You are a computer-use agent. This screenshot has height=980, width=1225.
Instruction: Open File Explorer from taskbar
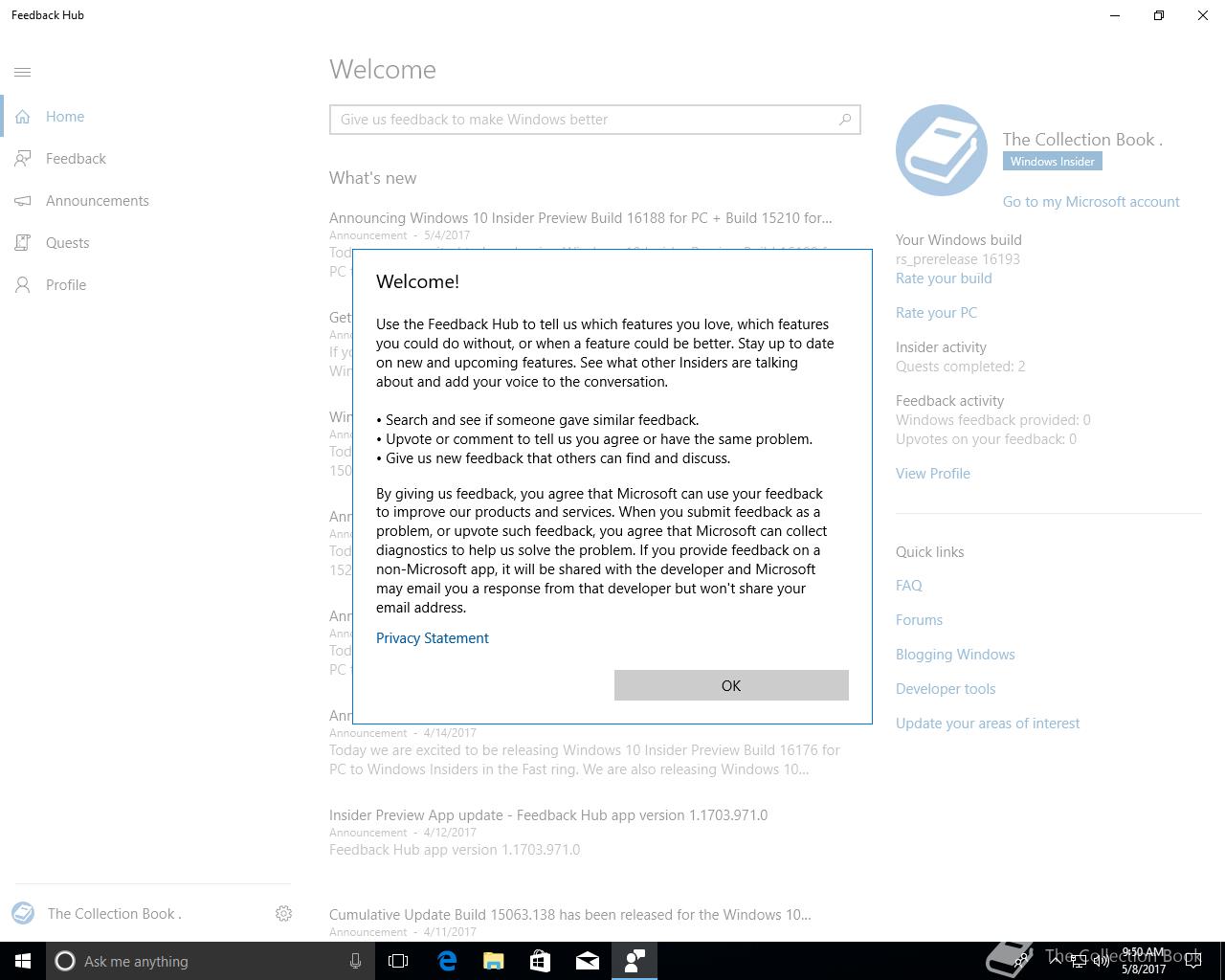click(x=494, y=961)
